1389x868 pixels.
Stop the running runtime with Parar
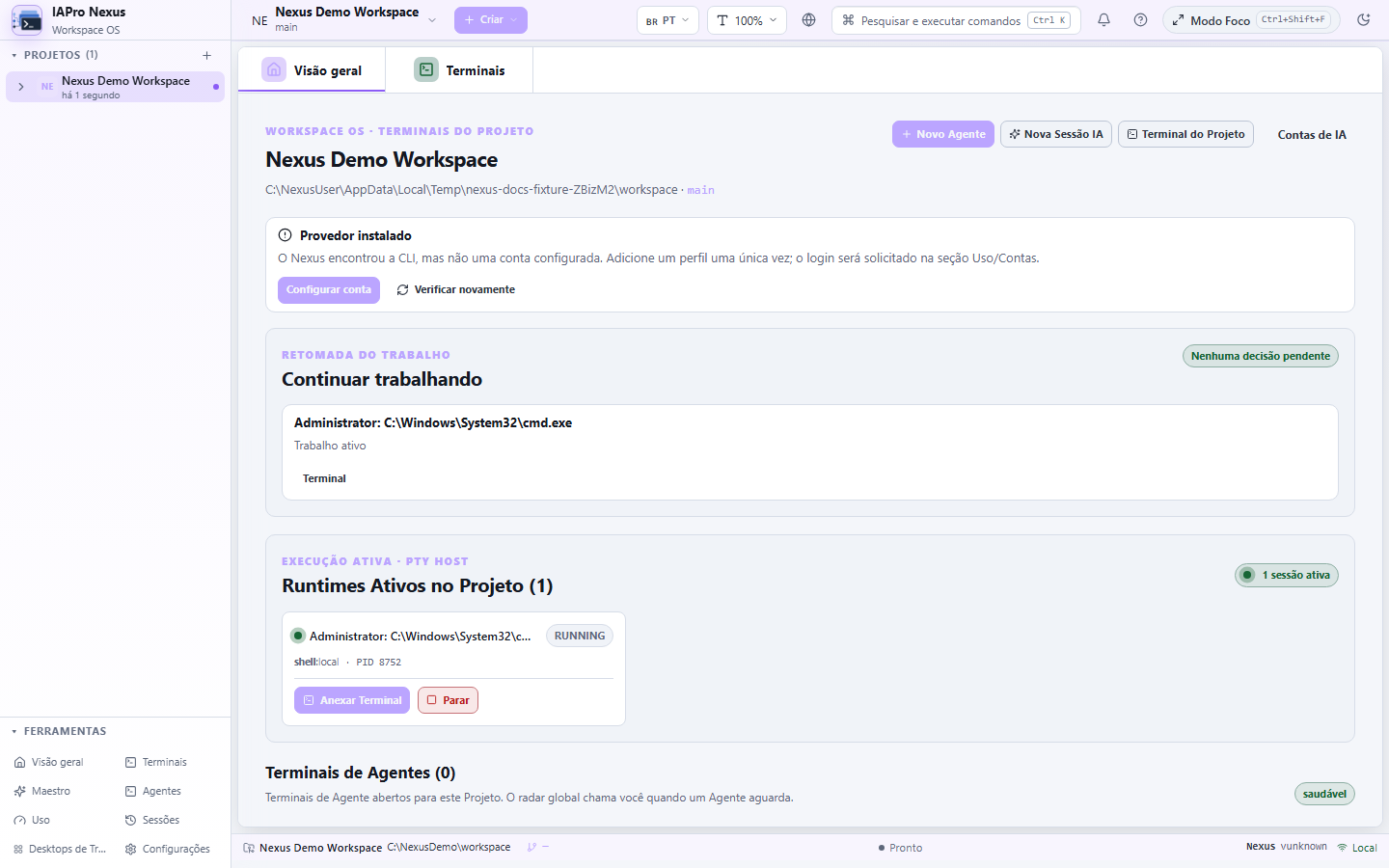coord(448,700)
